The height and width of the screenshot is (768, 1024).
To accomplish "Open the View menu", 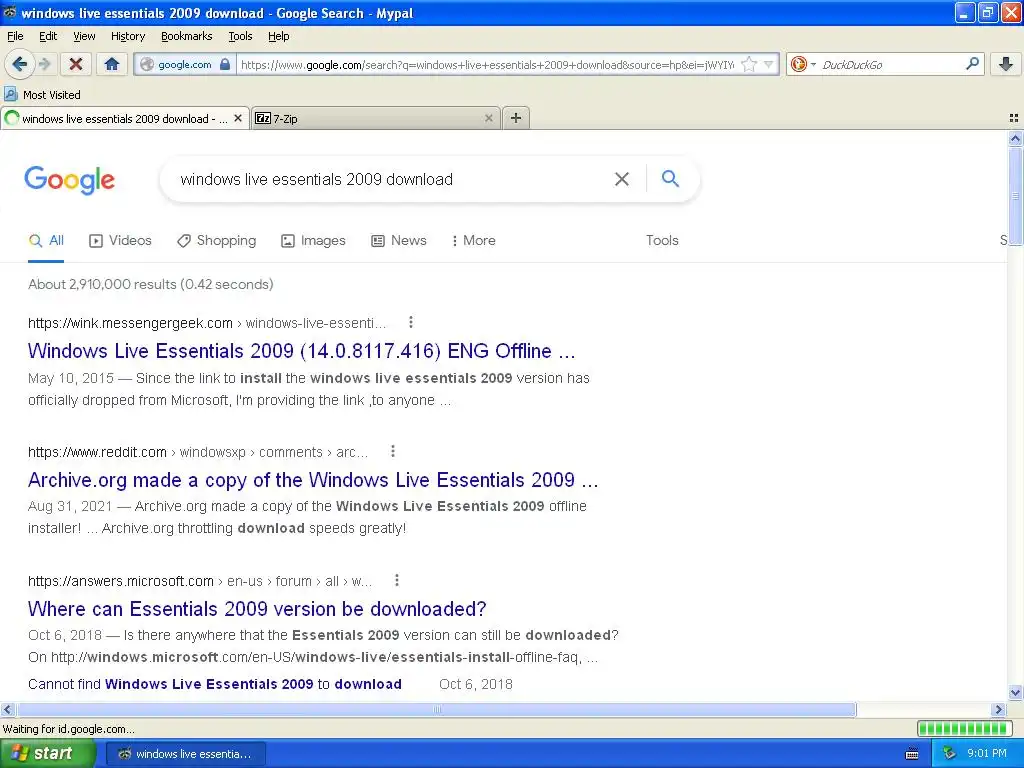I will point(84,36).
